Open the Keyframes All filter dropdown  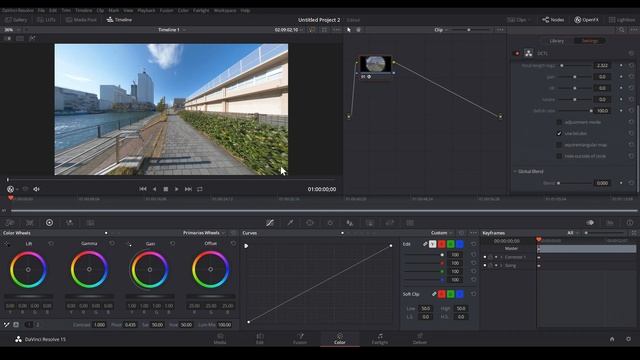click(x=573, y=233)
